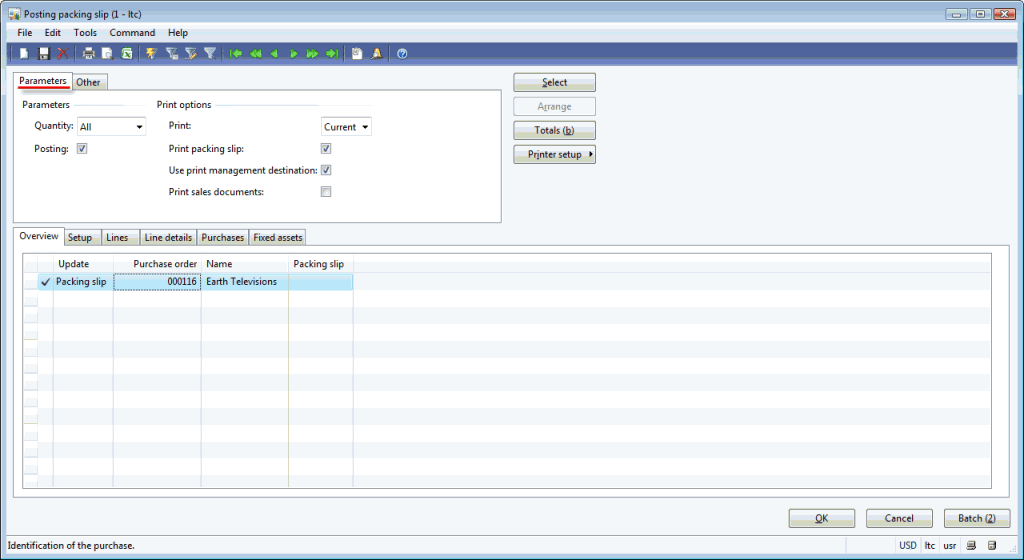This screenshot has height=560, width=1024.
Task: Click the OK button
Action: pos(822,518)
